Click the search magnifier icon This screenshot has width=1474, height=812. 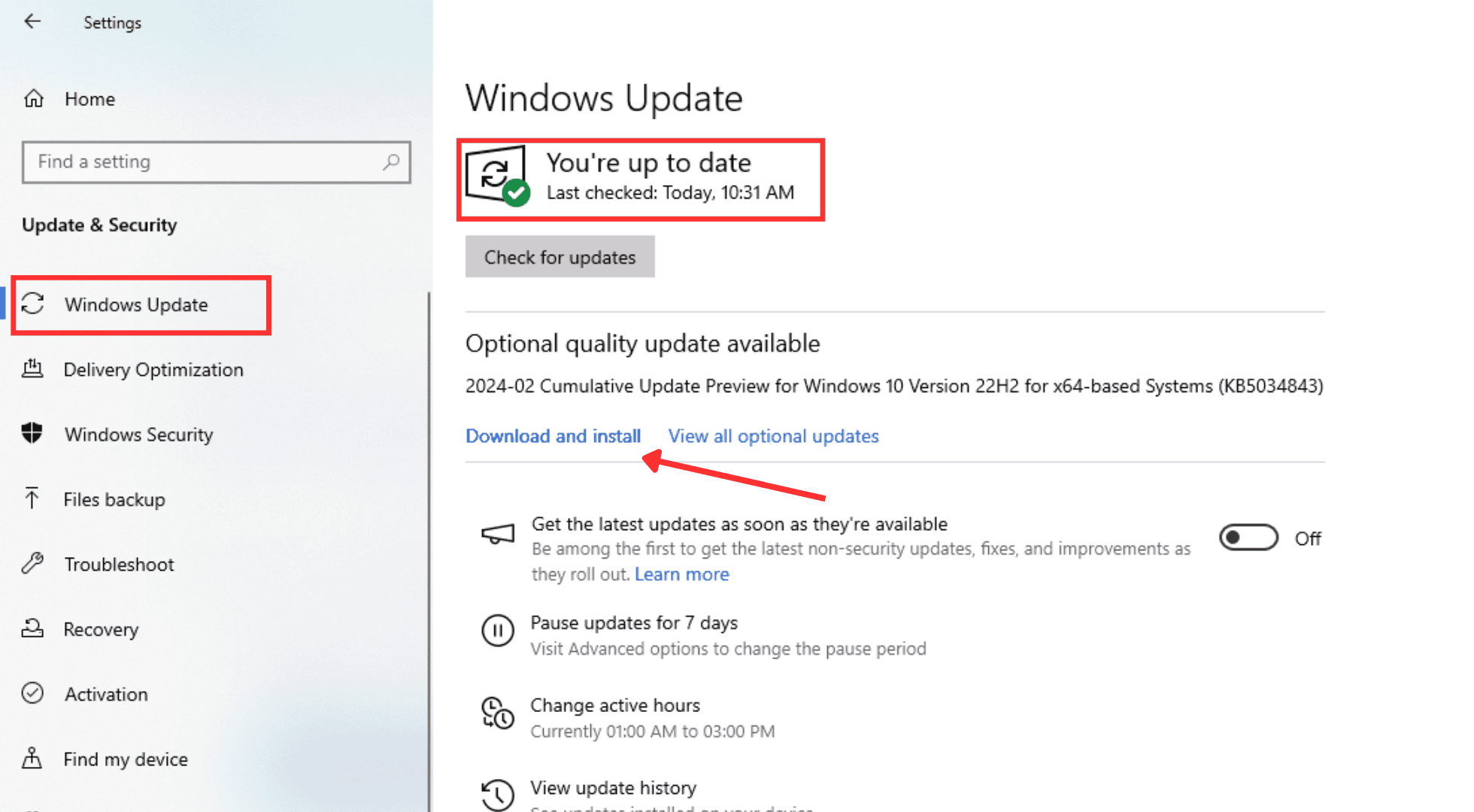pos(391,162)
